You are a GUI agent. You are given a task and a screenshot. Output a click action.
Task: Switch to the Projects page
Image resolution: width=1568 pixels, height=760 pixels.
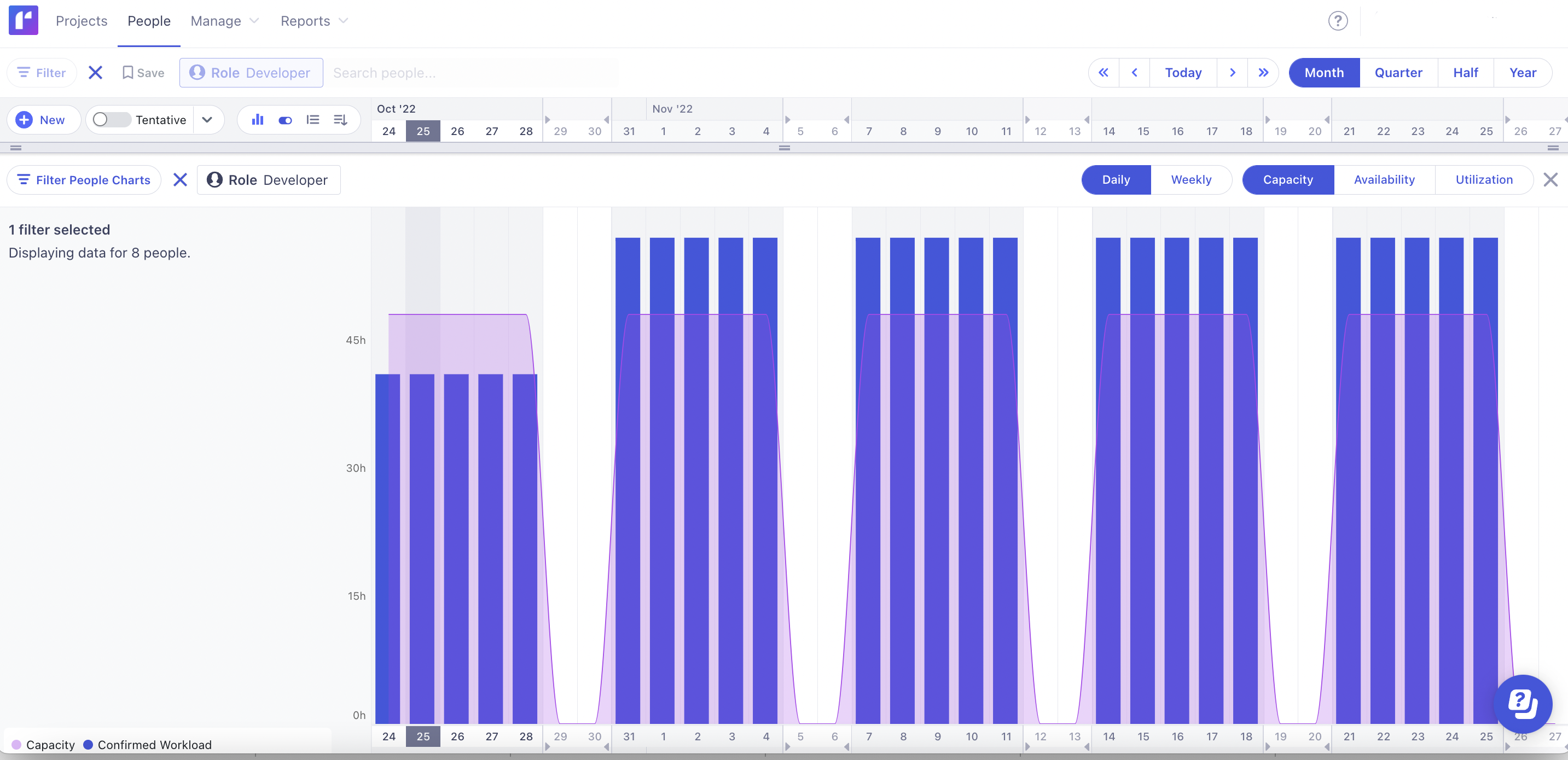pyautogui.click(x=81, y=20)
